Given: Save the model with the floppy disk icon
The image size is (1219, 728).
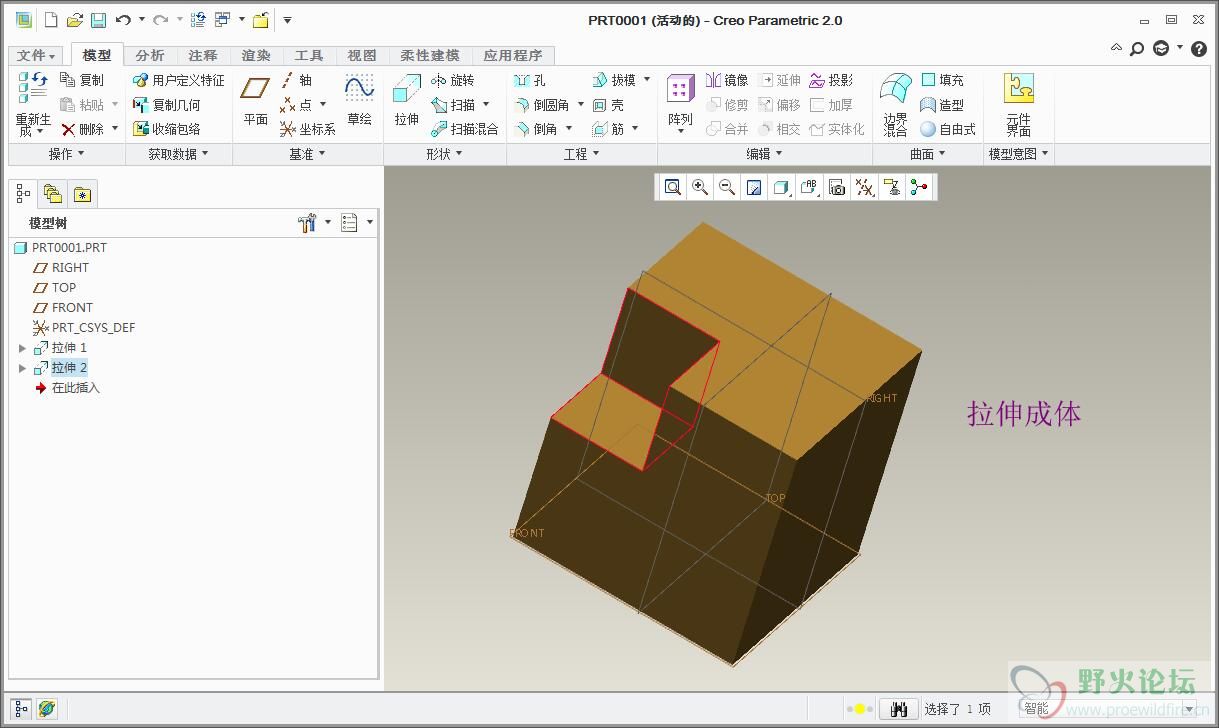Looking at the screenshot, I should (98, 20).
